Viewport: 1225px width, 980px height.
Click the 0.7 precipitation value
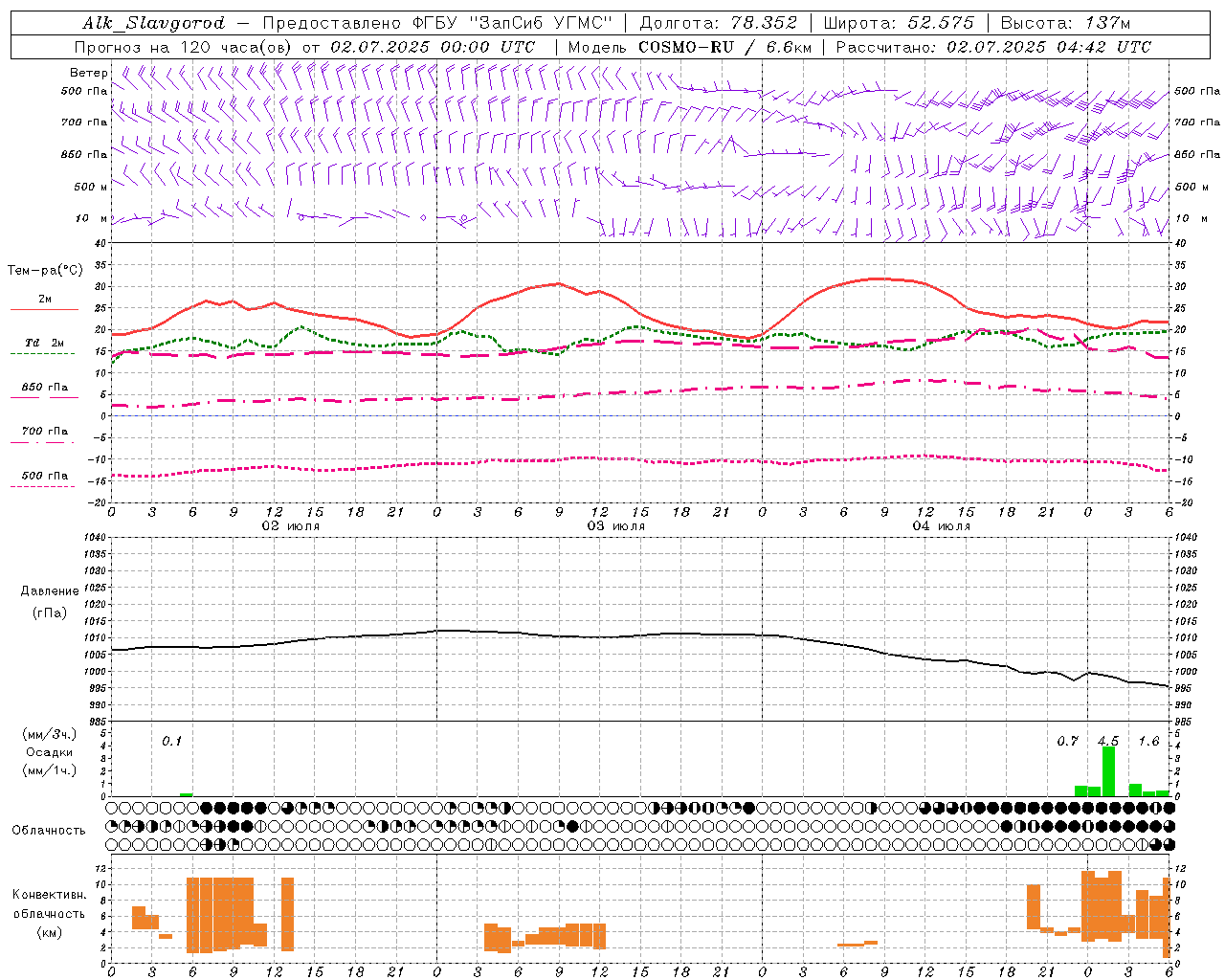1068,741
